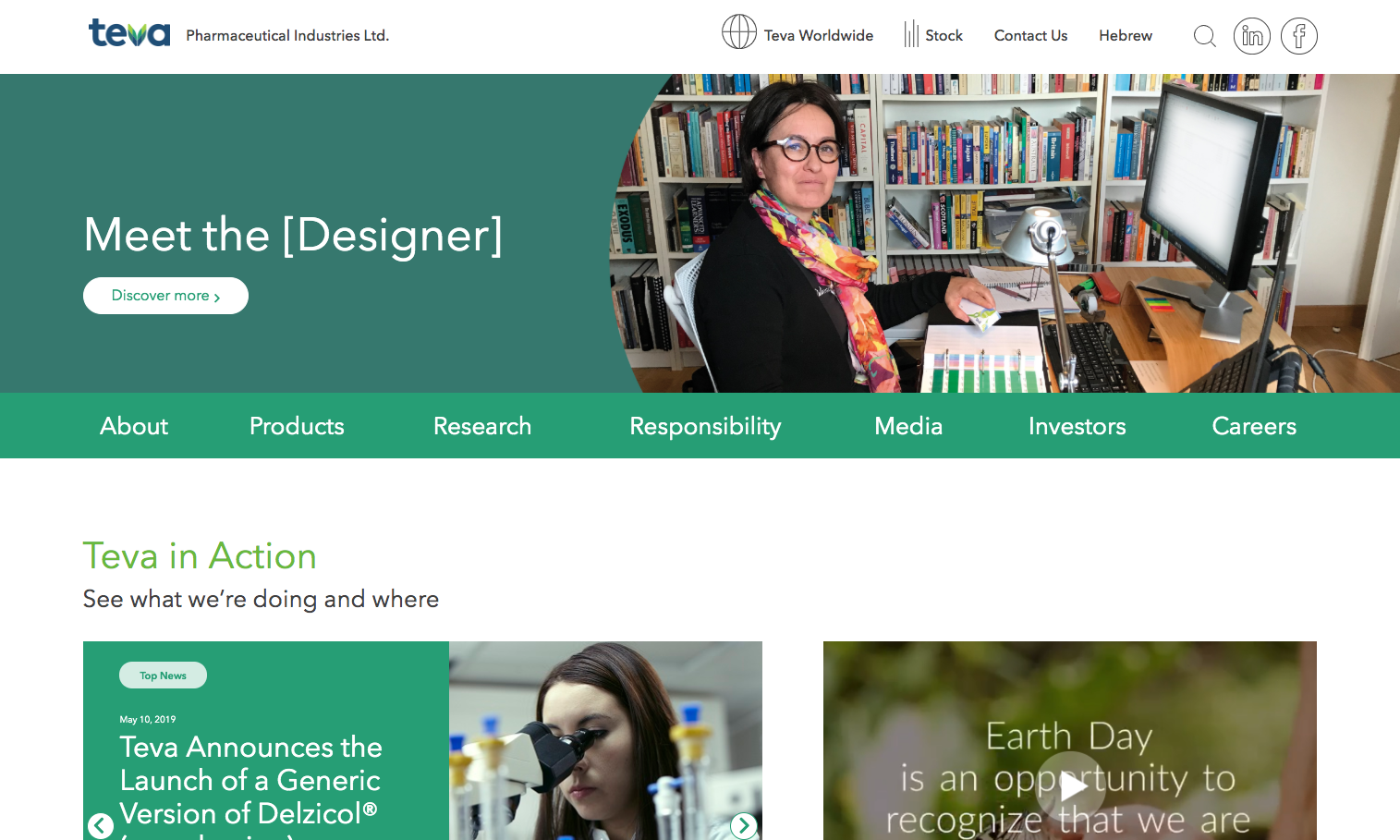Open the Contact Us link

click(1030, 35)
